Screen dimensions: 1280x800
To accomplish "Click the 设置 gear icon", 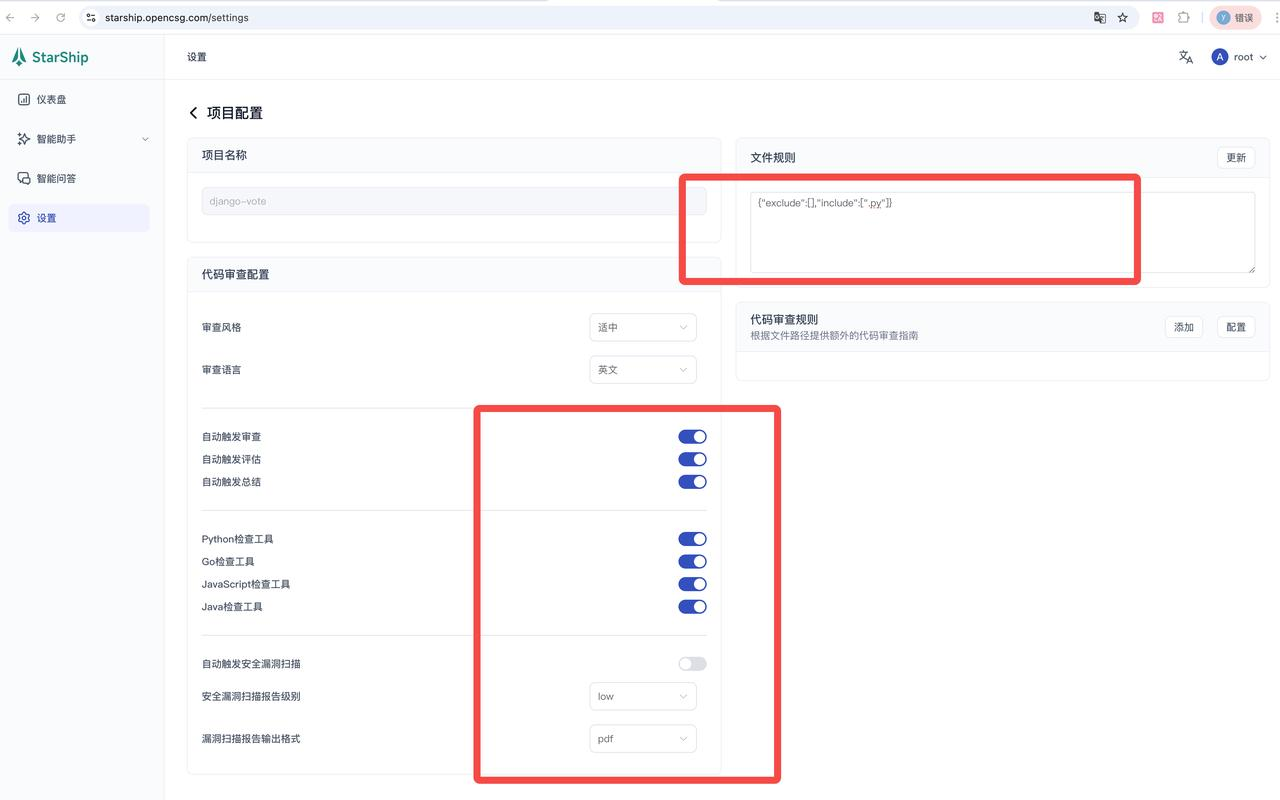I will pos(23,217).
